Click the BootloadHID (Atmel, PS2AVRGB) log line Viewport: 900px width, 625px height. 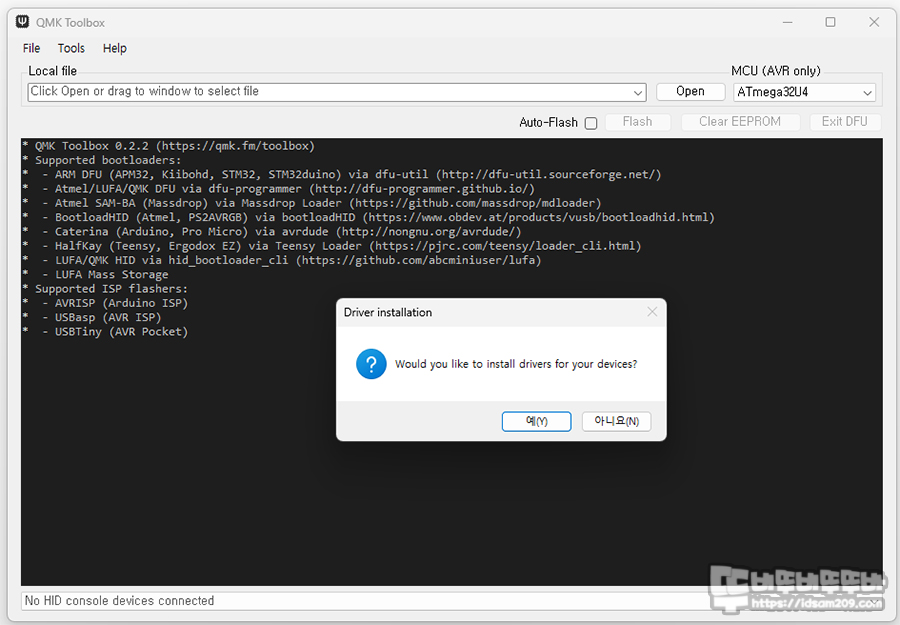[368, 218]
